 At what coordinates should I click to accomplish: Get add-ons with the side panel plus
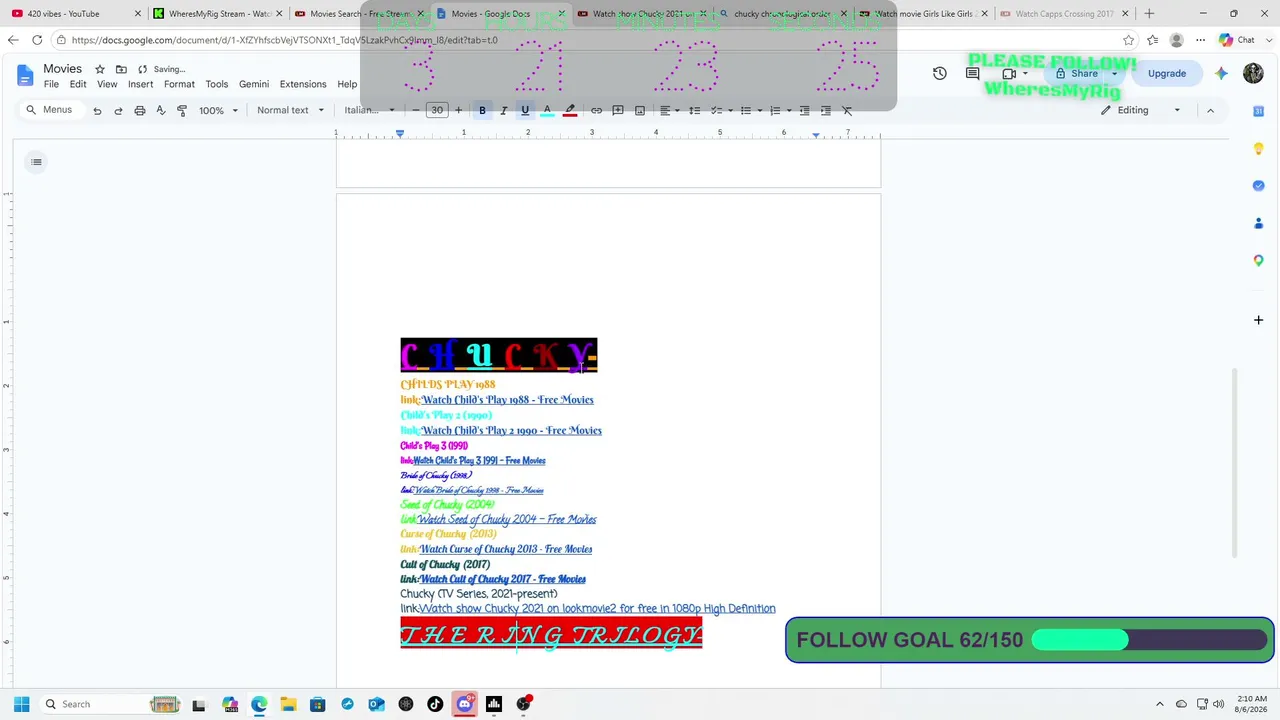point(1259,320)
